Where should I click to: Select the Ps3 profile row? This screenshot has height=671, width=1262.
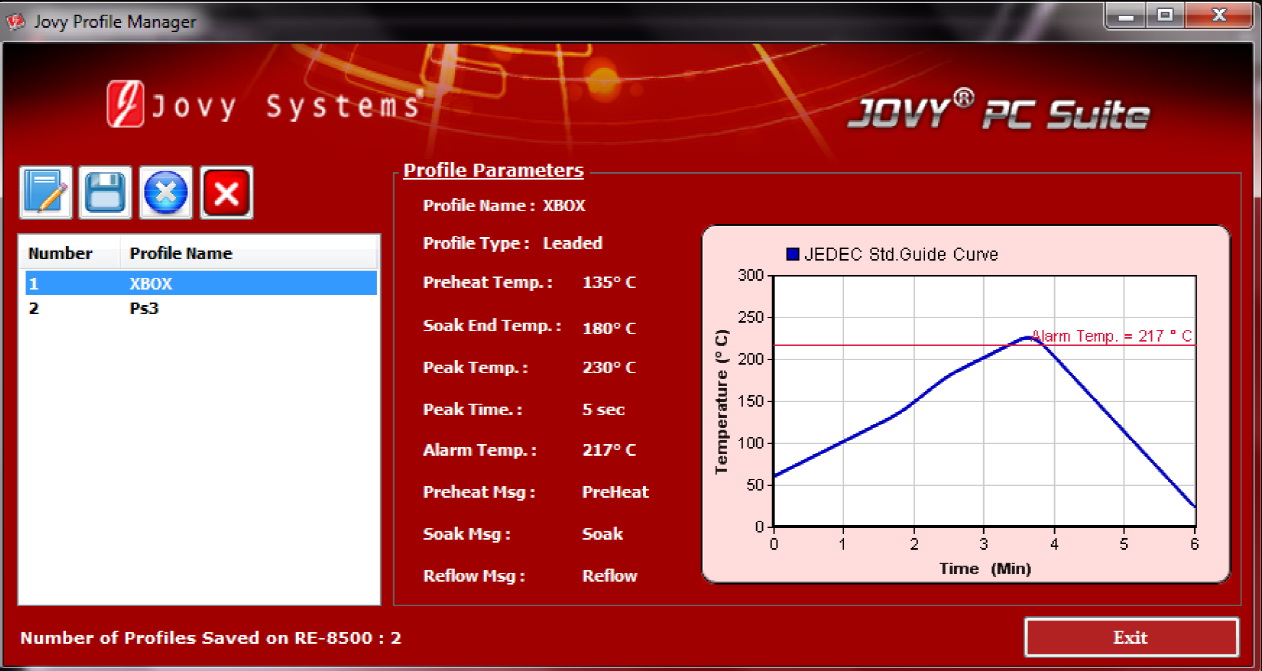pyautogui.click(x=201, y=308)
